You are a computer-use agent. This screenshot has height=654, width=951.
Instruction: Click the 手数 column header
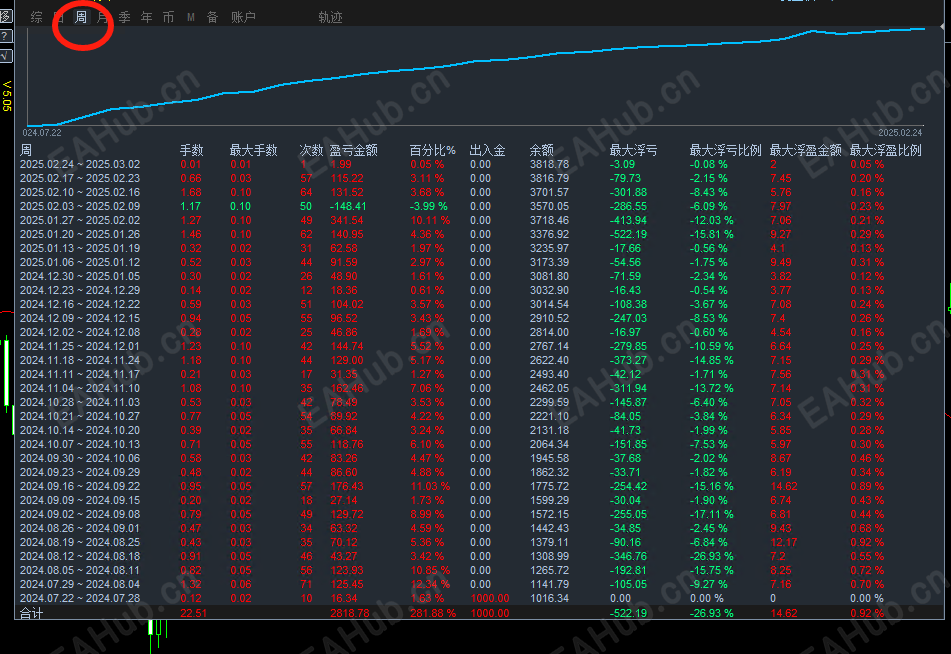coord(192,150)
